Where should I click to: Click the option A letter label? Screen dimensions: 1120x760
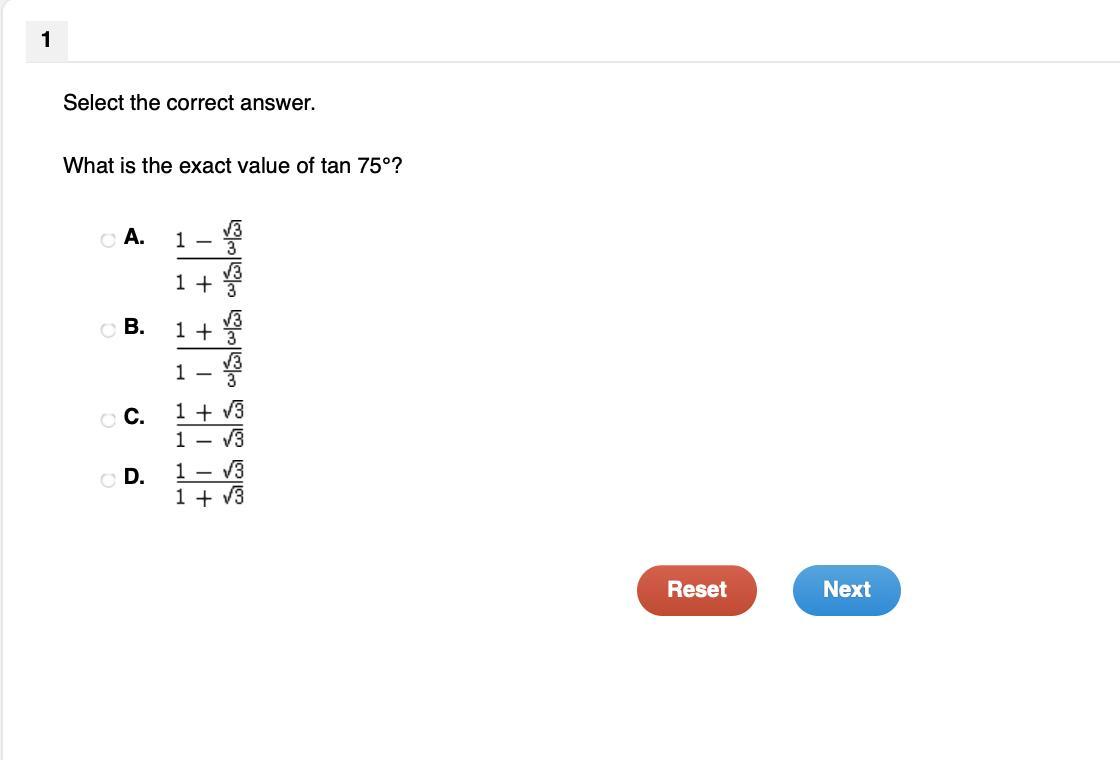pyautogui.click(x=134, y=236)
